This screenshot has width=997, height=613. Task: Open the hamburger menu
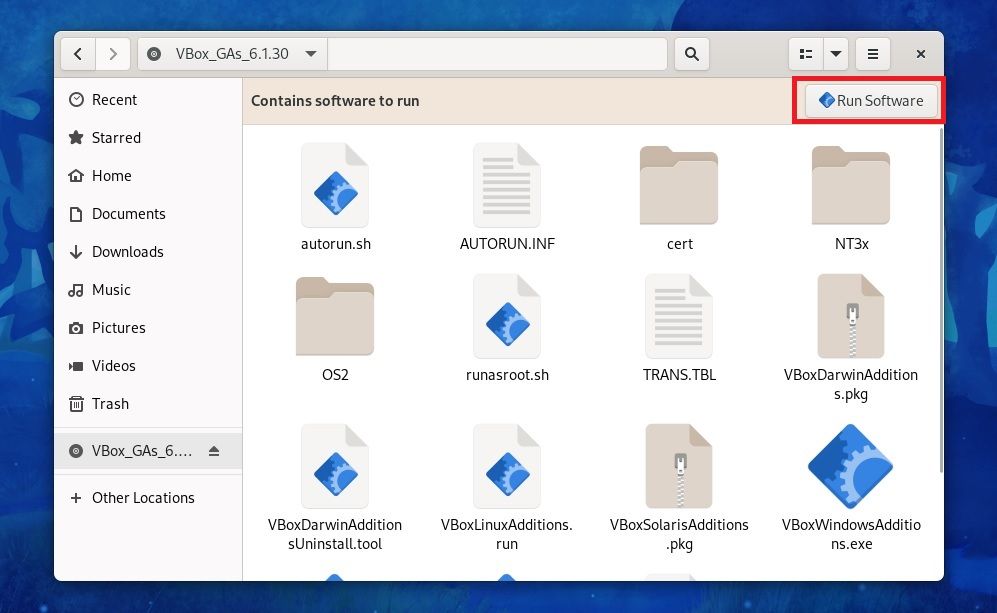click(x=872, y=54)
